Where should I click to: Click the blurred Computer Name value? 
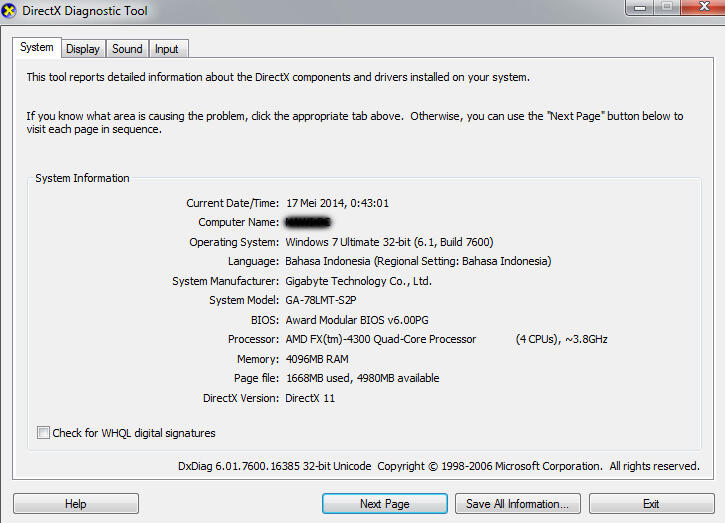click(x=308, y=222)
